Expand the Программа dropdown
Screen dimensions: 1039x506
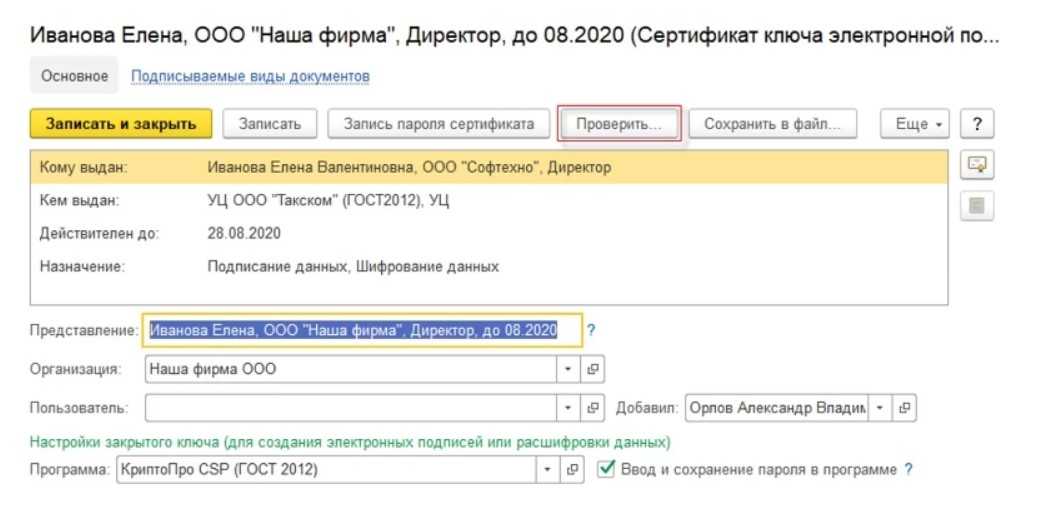[547, 470]
